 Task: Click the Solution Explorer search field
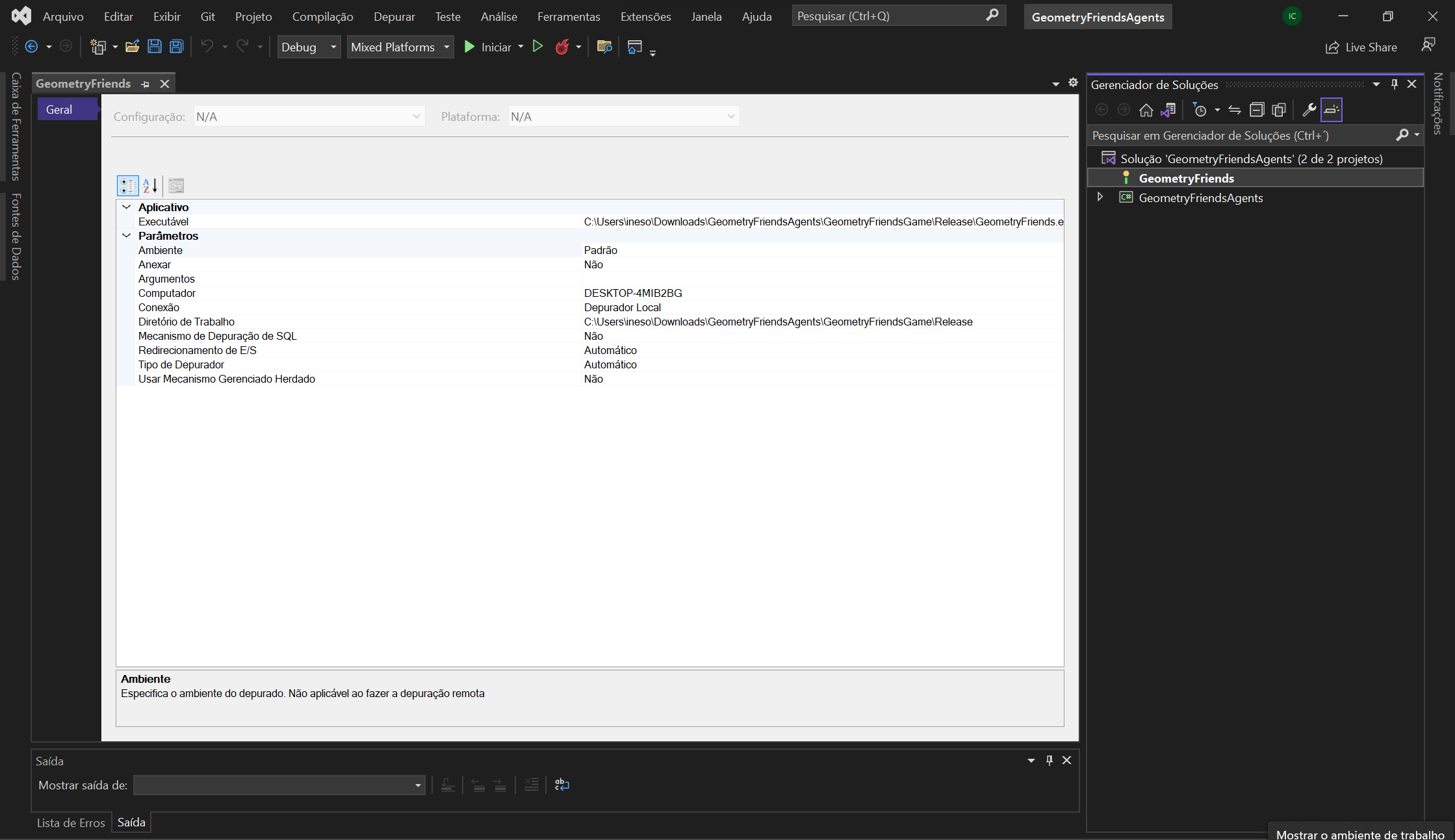click(1241, 135)
